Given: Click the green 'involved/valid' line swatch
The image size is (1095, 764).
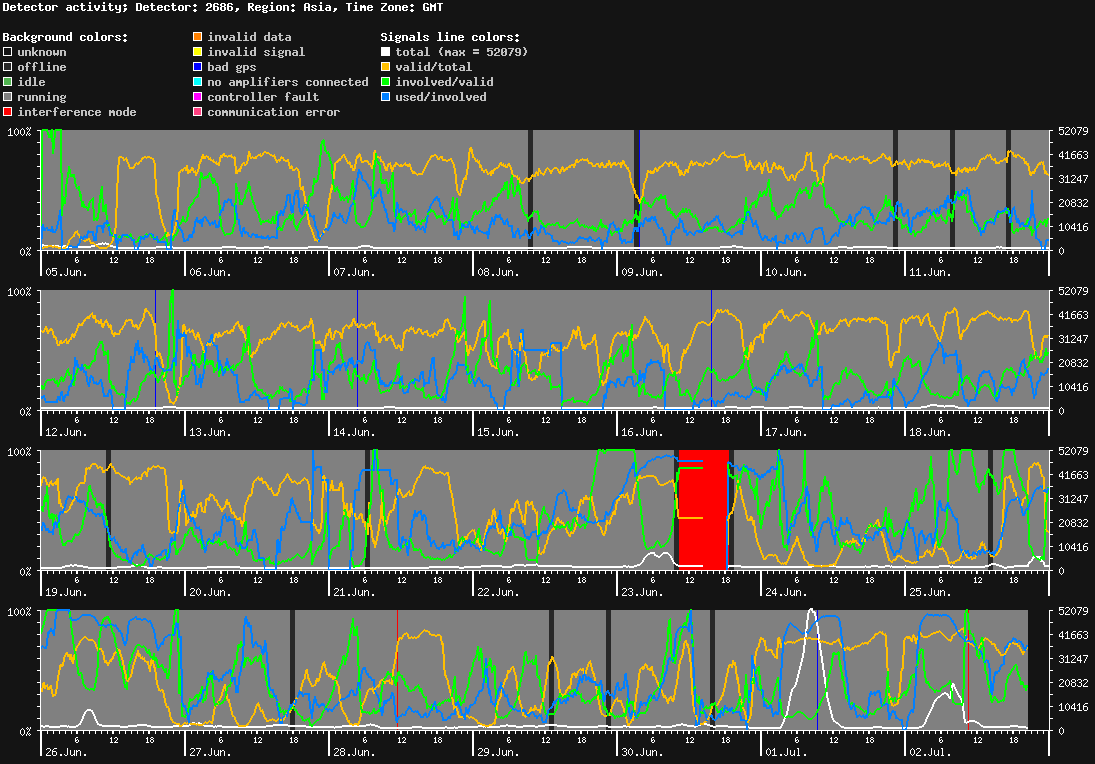Looking at the screenshot, I should [x=385, y=82].
